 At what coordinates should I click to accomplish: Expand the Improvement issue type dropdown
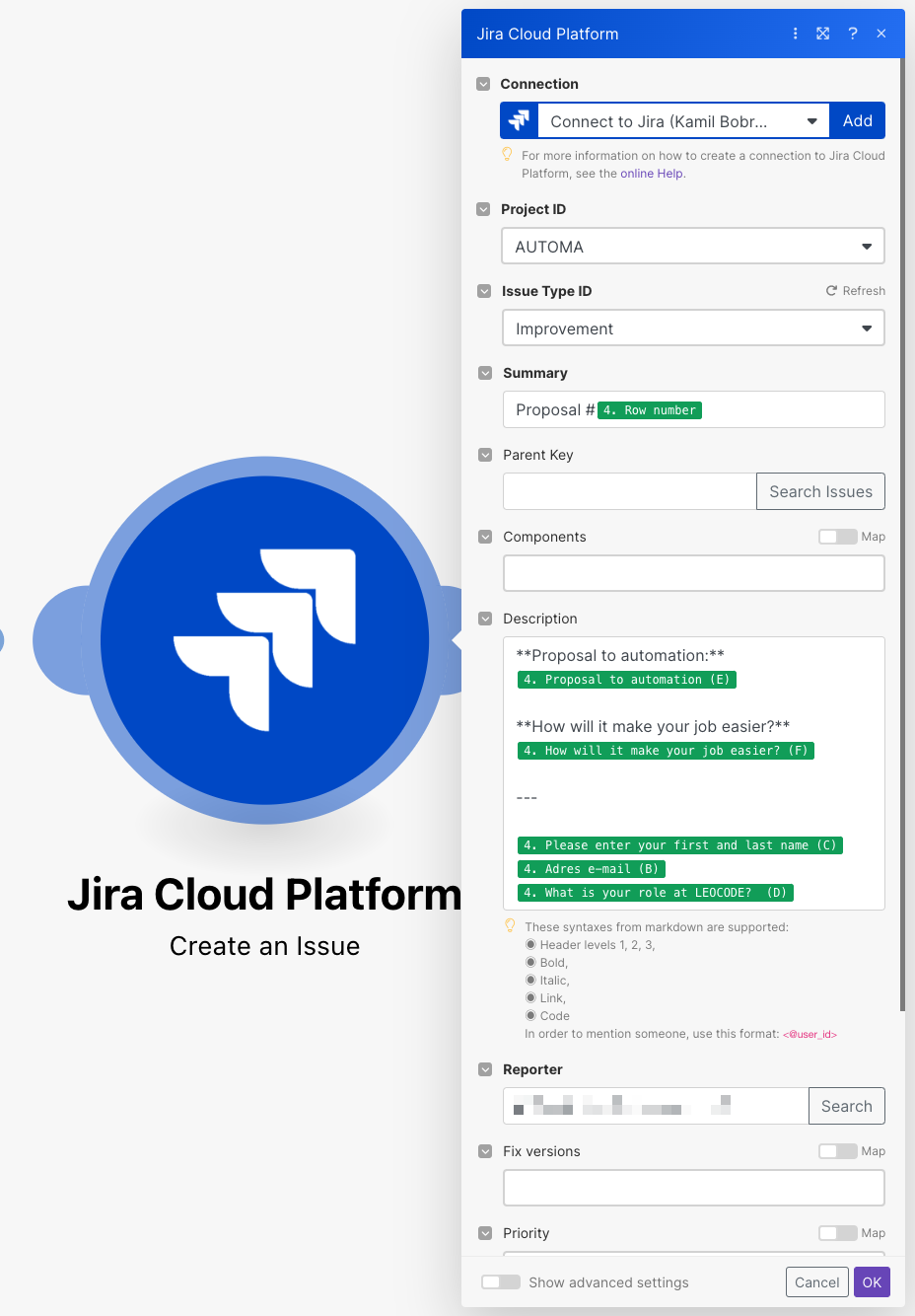(693, 329)
